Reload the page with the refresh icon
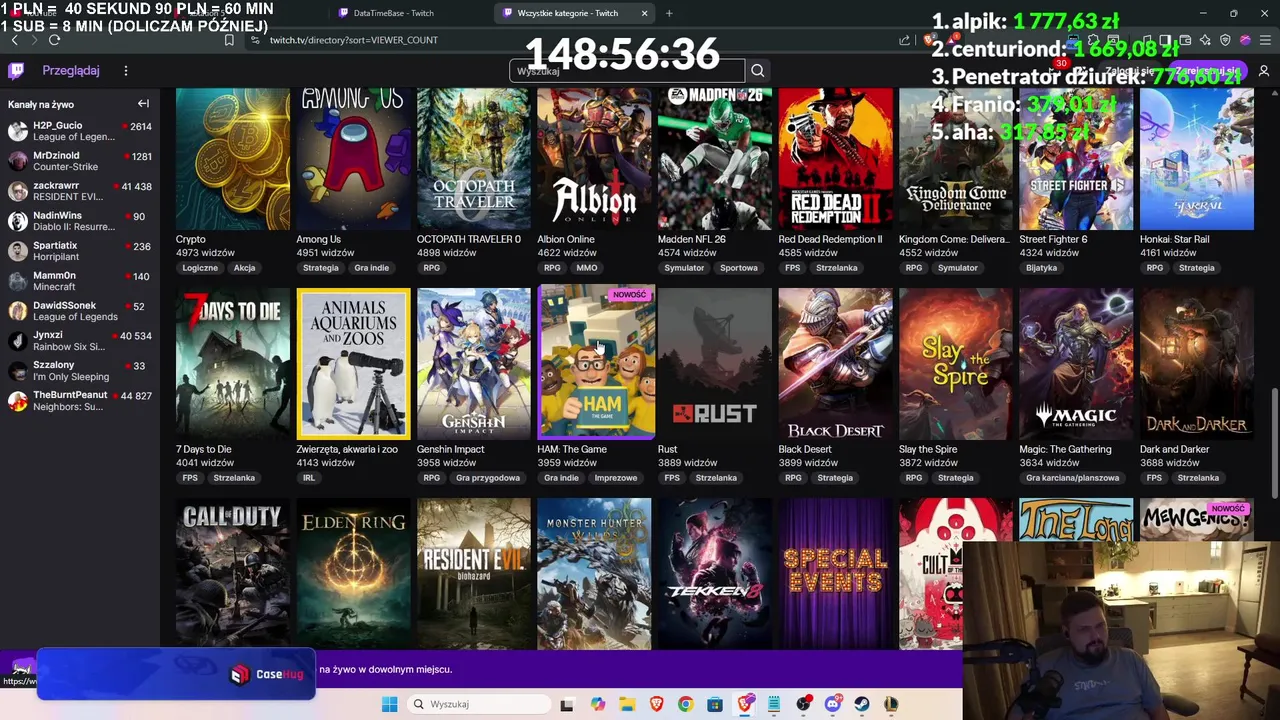Image resolution: width=1280 pixels, height=720 pixels. click(54, 40)
